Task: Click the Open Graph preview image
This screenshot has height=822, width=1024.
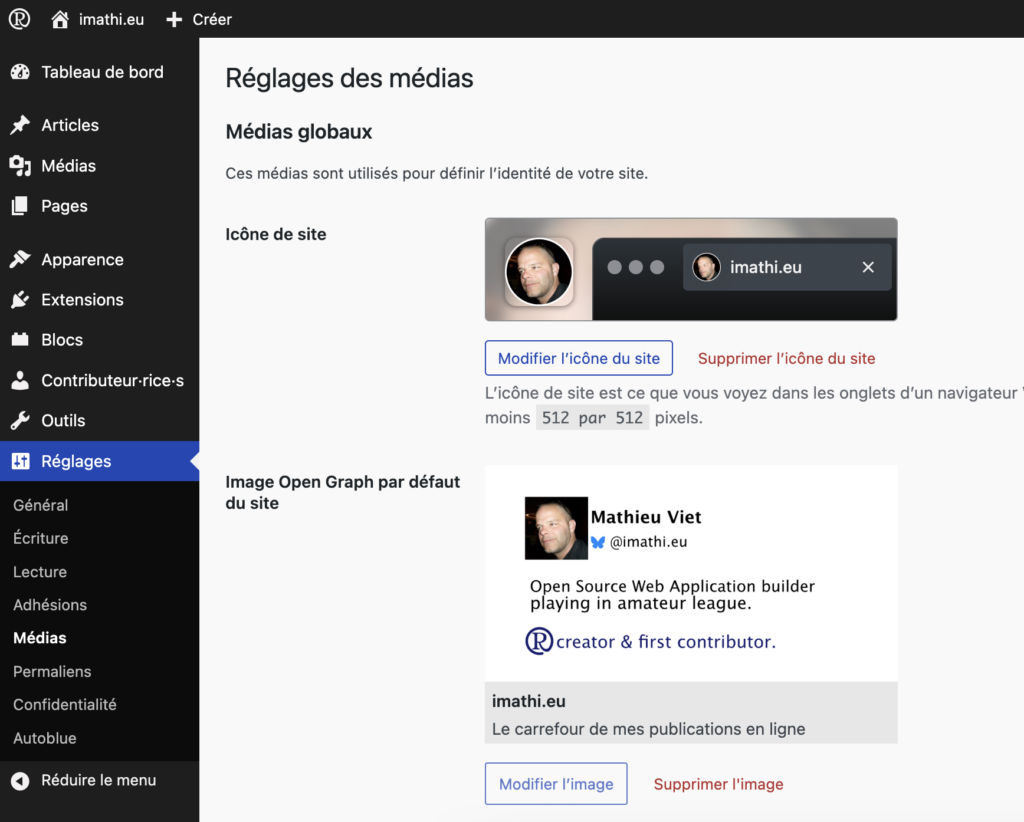Action: pos(690,573)
